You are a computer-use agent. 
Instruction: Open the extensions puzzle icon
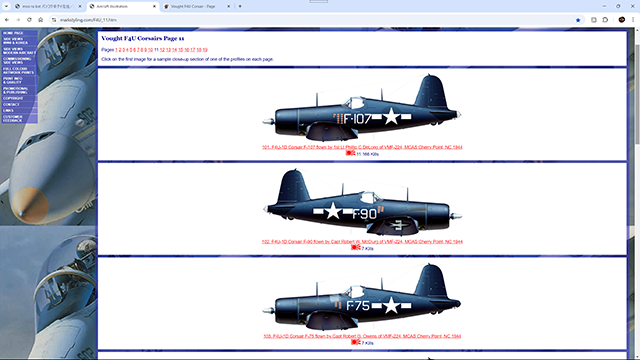tap(605, 20)
